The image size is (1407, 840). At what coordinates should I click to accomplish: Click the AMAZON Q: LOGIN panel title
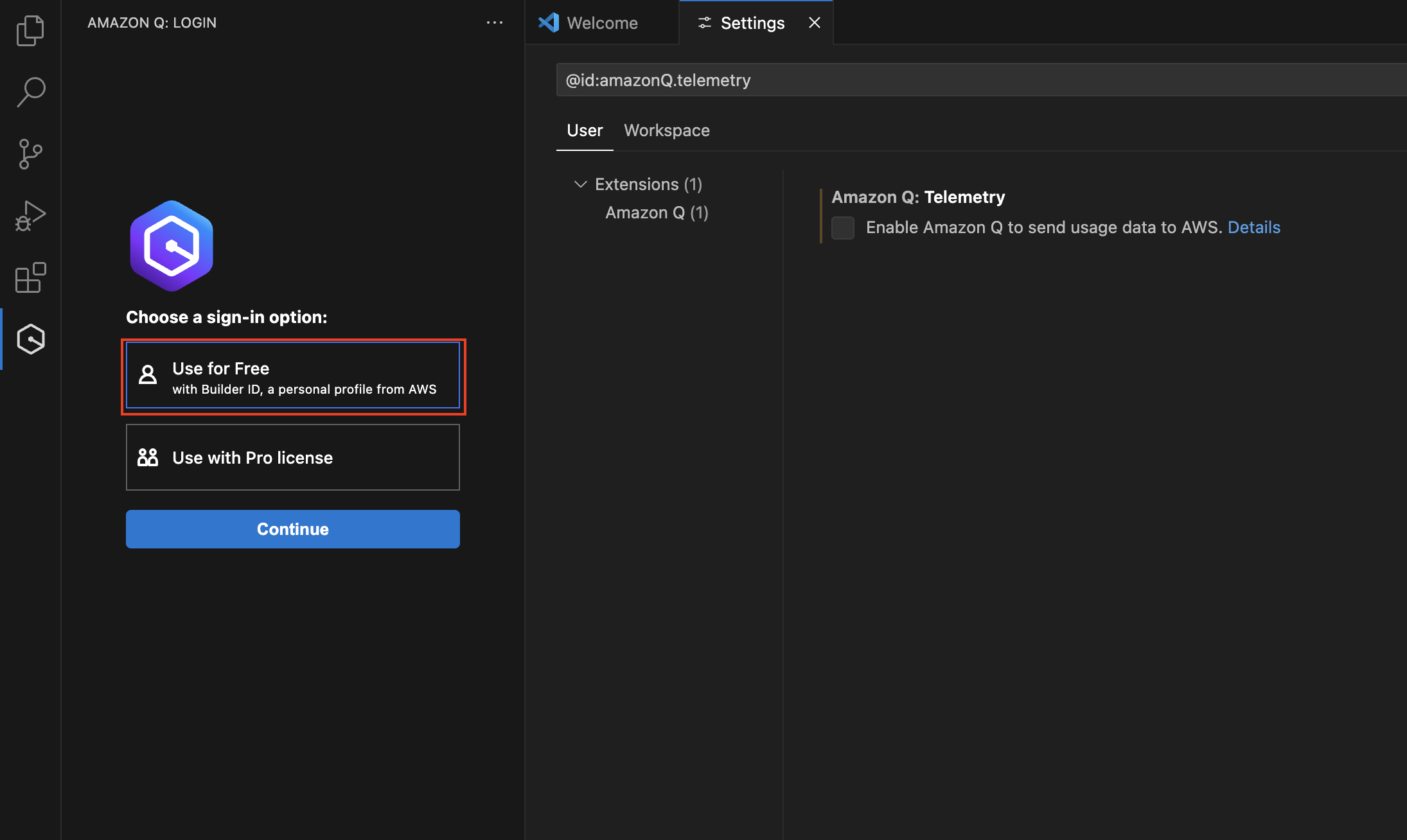click(x=152, y=22)
